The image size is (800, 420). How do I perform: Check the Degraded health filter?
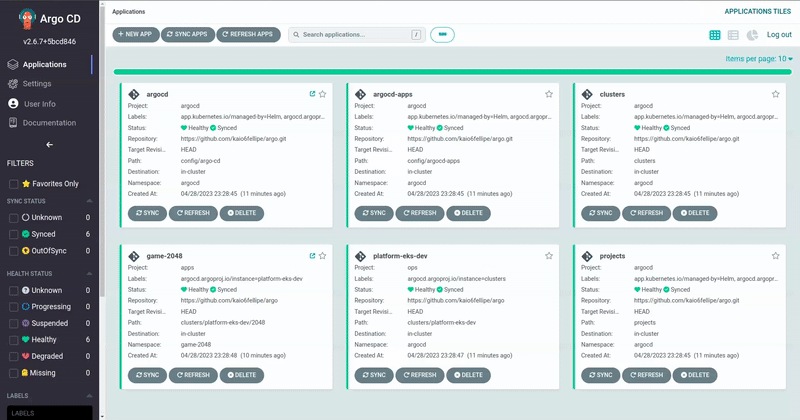pyautogui.click(x=14, y=356)
